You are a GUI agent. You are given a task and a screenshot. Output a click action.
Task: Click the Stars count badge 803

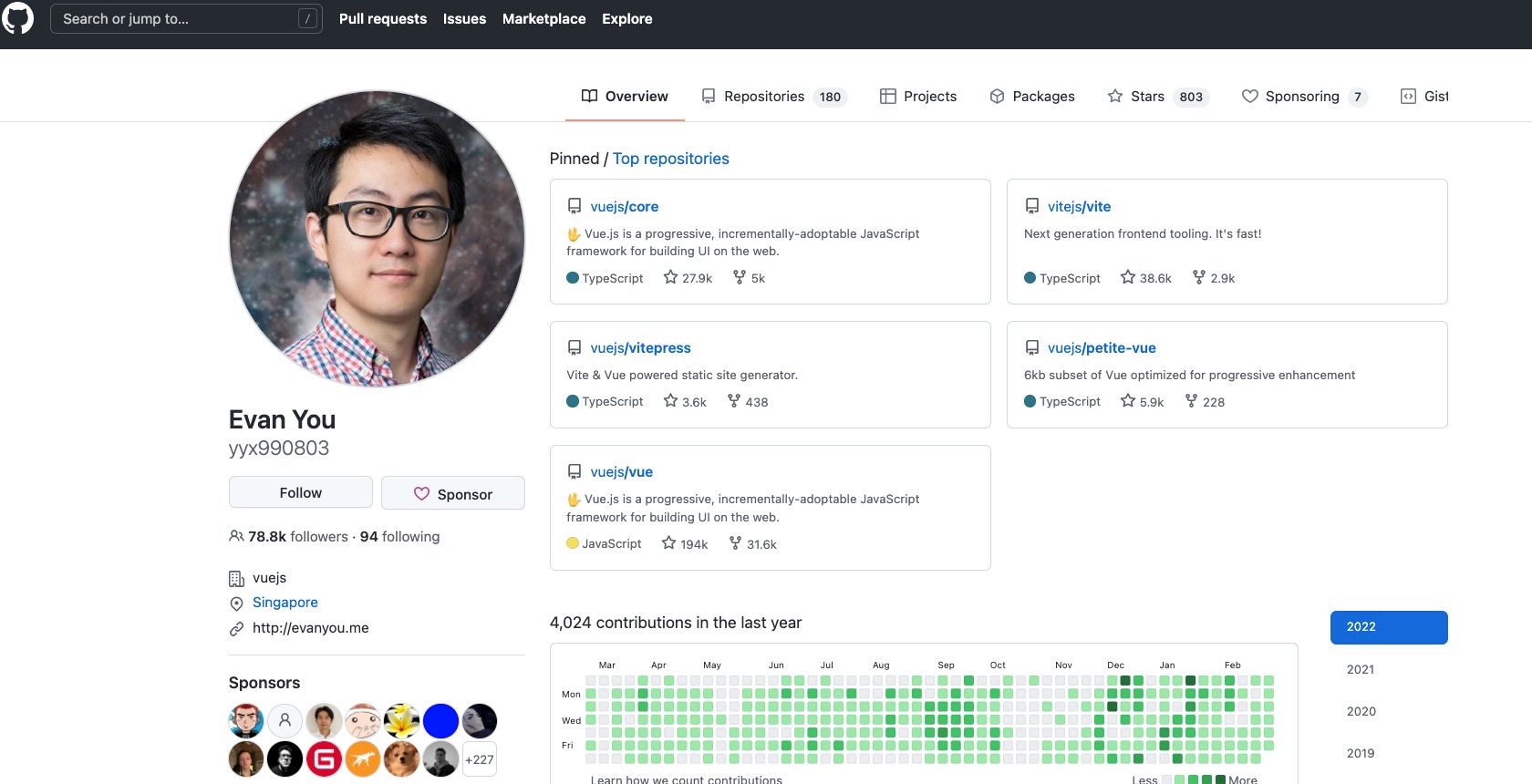[x=1191, y=97]
